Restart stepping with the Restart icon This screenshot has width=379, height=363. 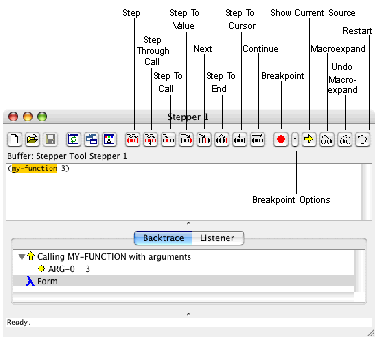tap(362, 139)
